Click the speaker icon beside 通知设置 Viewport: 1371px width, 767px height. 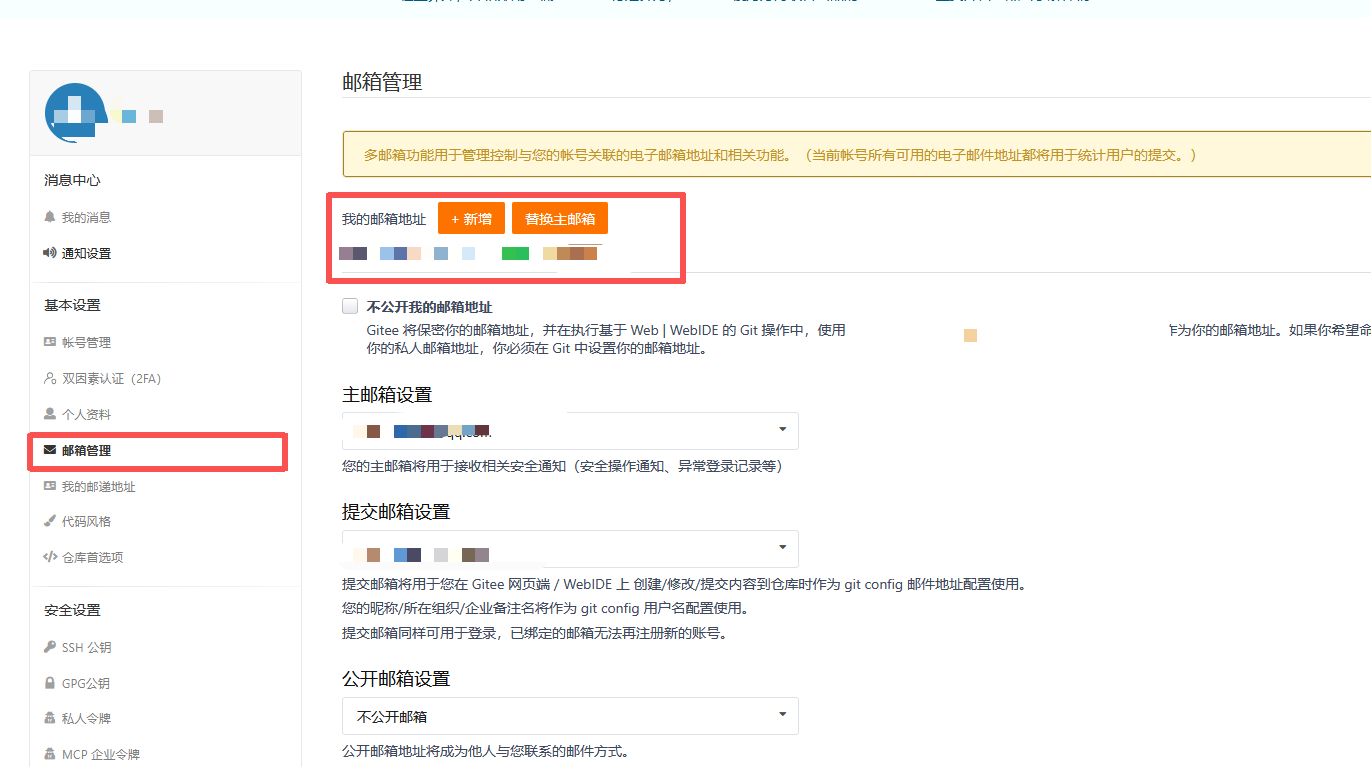tap(50, 253)
